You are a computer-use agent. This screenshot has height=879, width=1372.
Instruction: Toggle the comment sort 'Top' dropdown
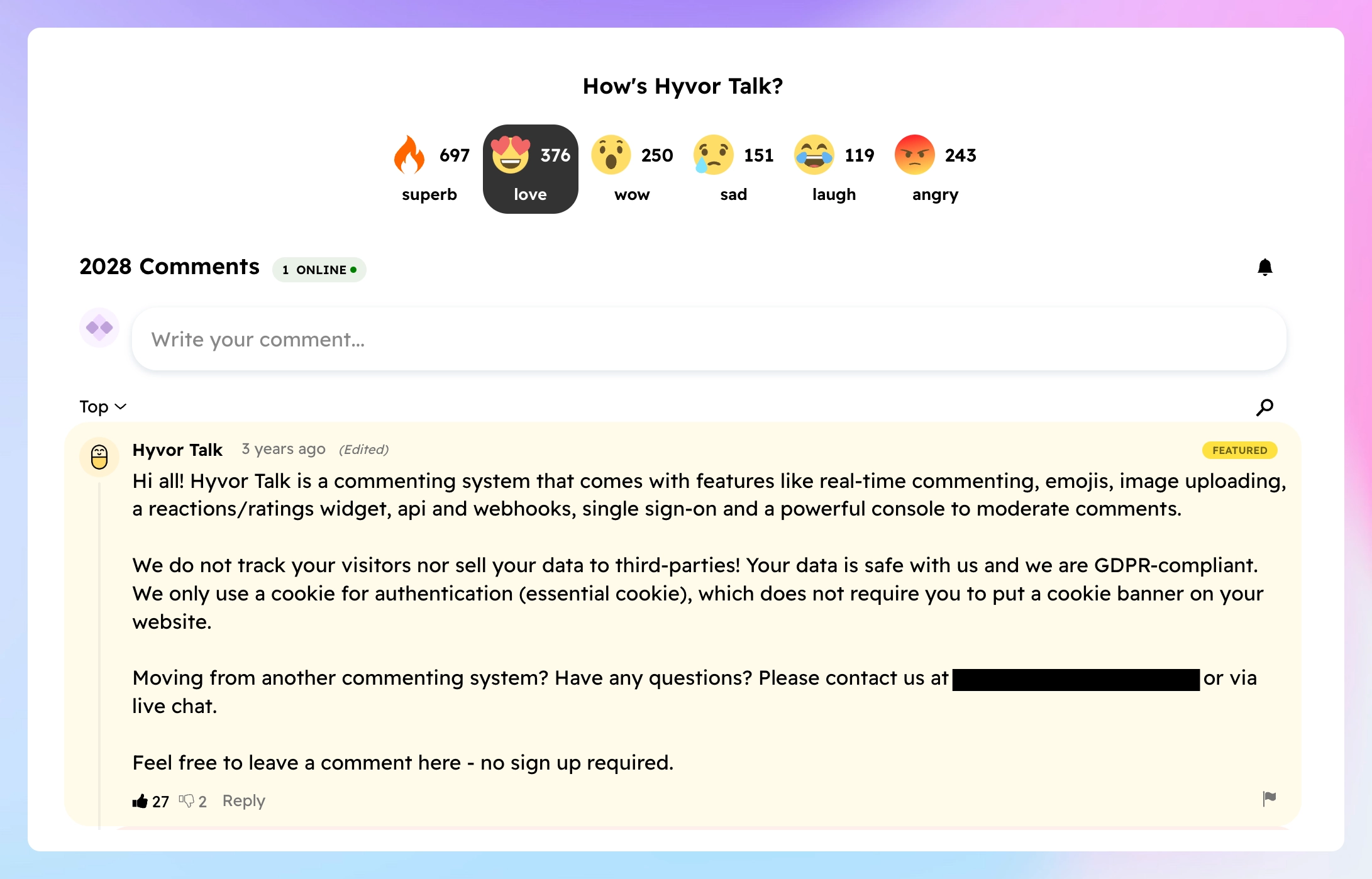coord(102,406)
